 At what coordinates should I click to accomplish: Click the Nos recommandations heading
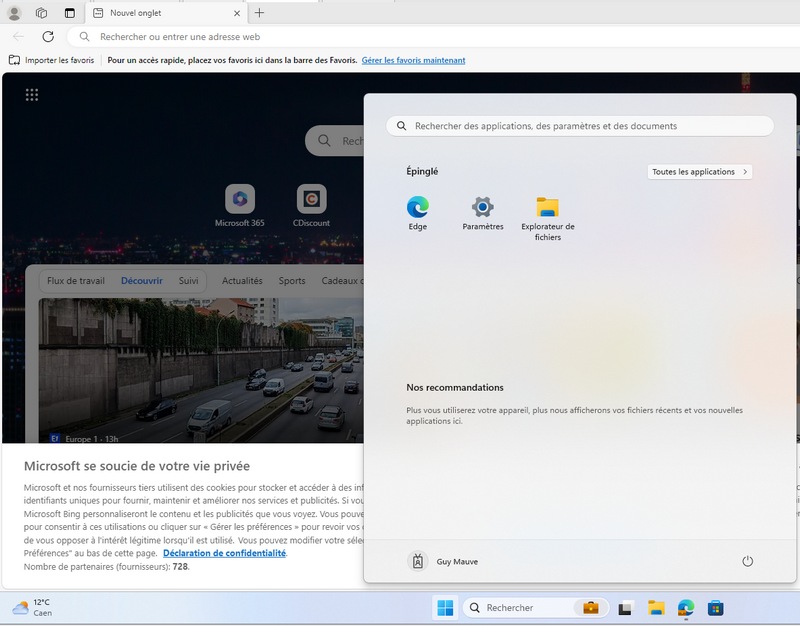[x=455, y=388]
